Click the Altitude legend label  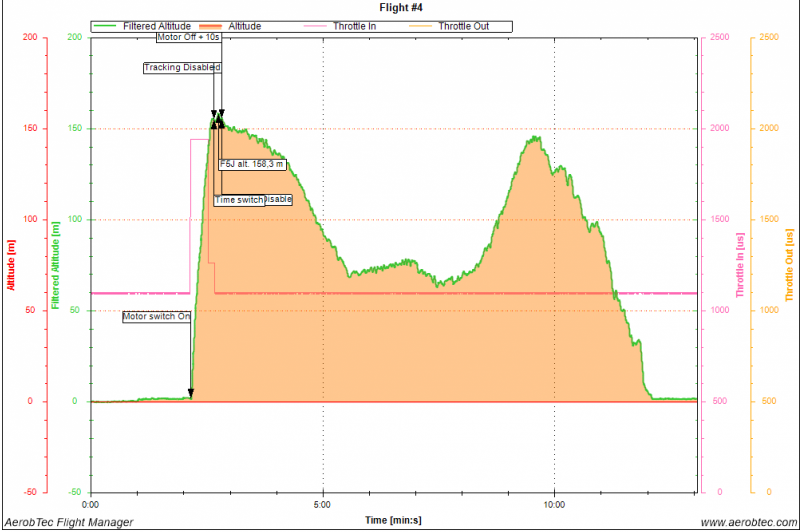tap(246, 25)
